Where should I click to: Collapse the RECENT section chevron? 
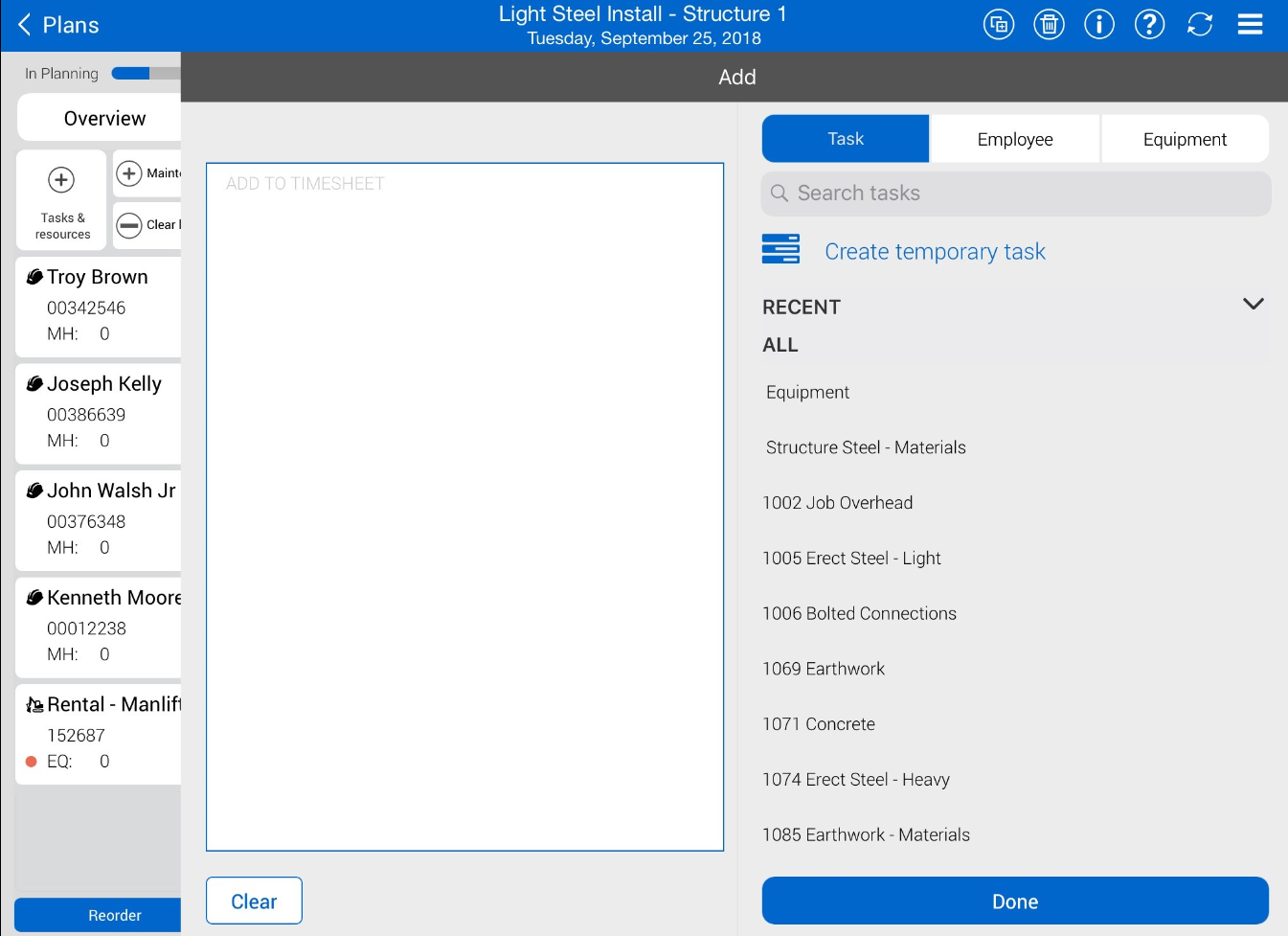[1253, 305]
